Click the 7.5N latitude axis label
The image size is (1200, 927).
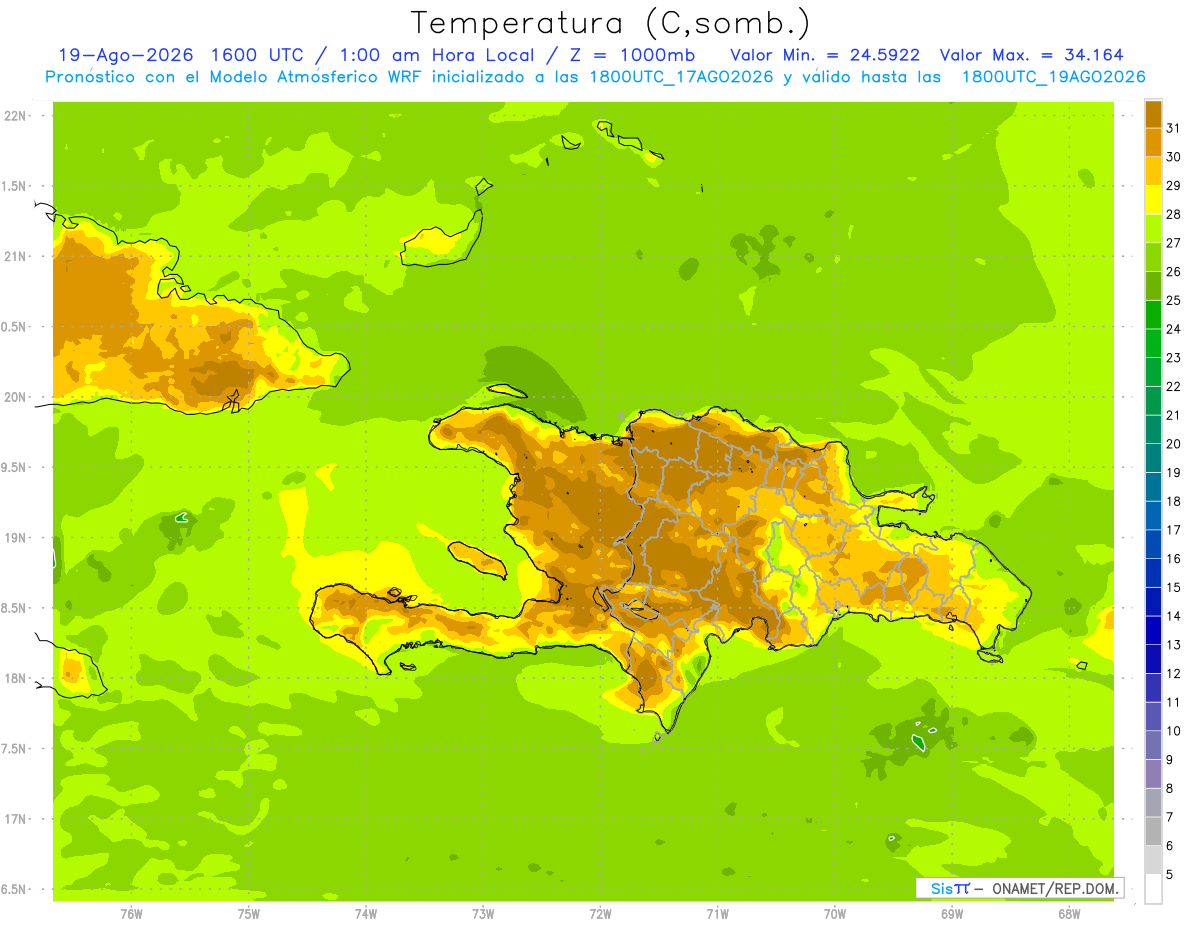tap(14, 749)
